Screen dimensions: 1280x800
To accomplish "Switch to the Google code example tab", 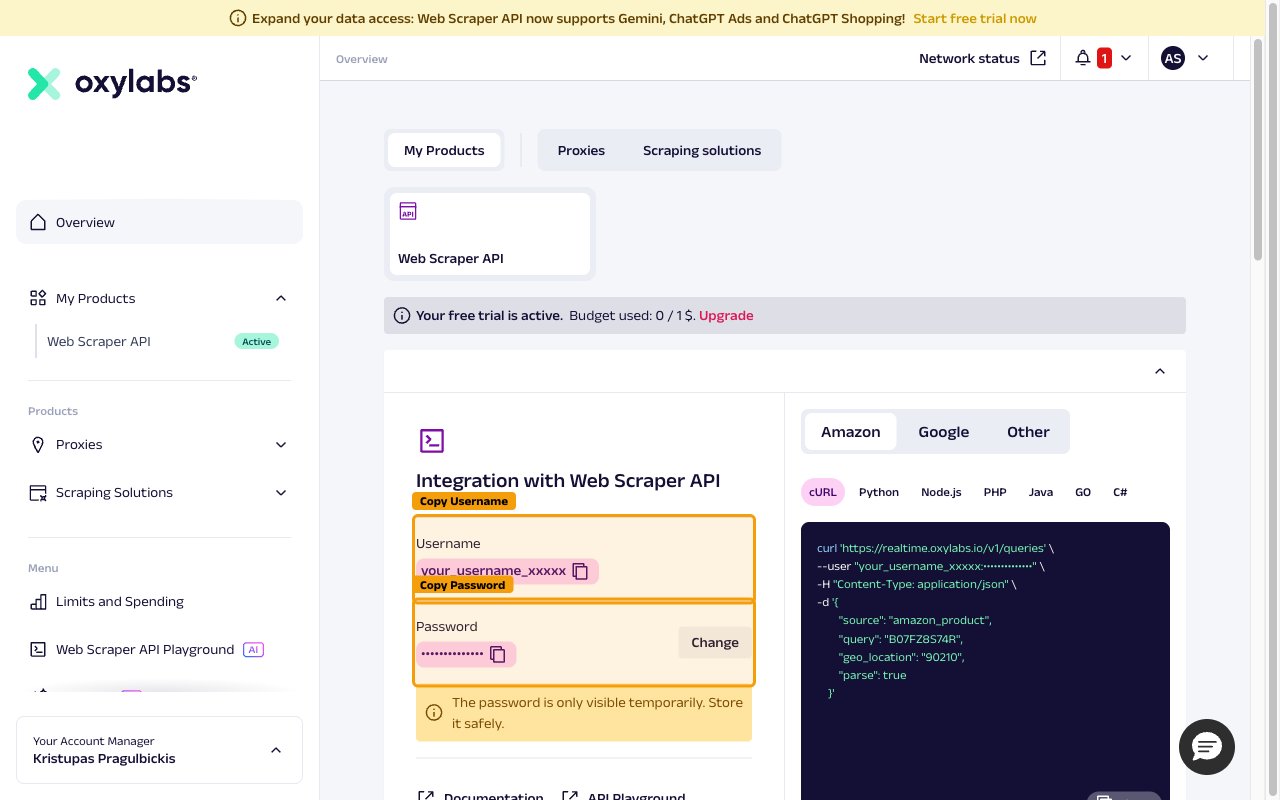I will point(944,432).
